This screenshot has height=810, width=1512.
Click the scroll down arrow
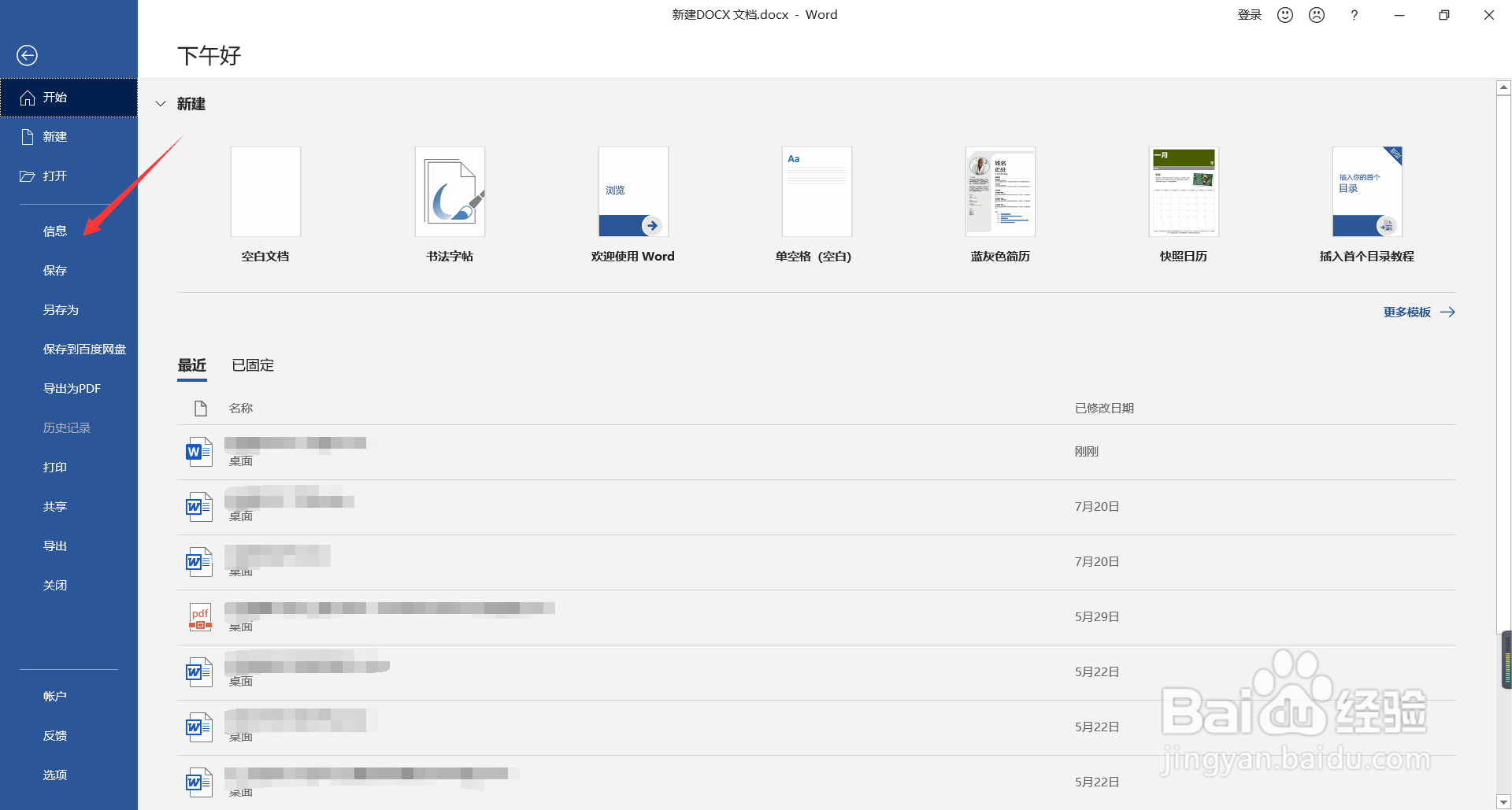[x=1504, y=802]
